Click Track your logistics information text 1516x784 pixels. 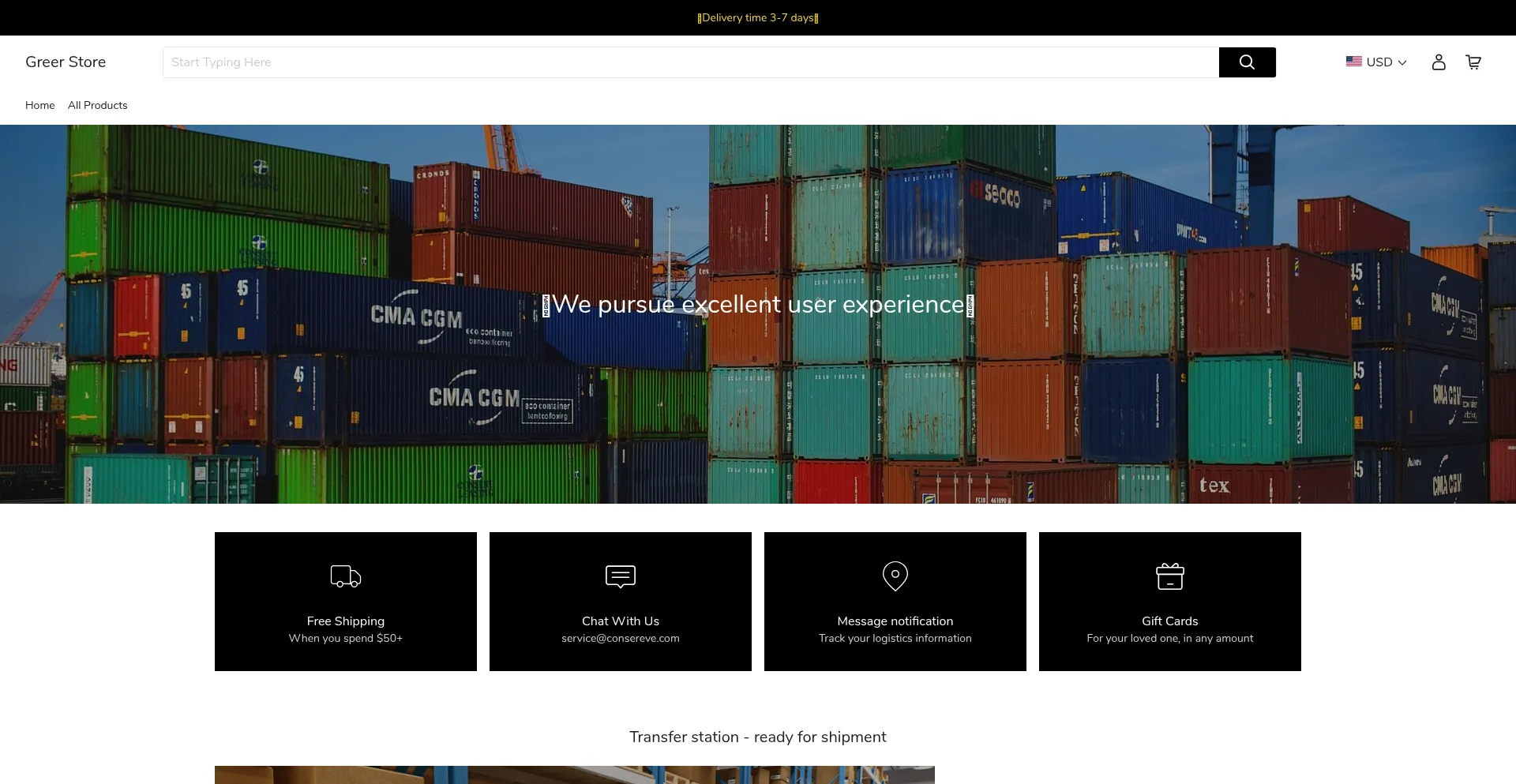(895, 638)
